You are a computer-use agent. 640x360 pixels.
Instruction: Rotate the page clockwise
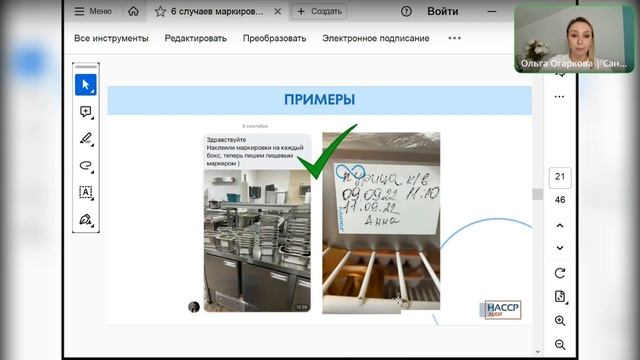pos(560,273)
